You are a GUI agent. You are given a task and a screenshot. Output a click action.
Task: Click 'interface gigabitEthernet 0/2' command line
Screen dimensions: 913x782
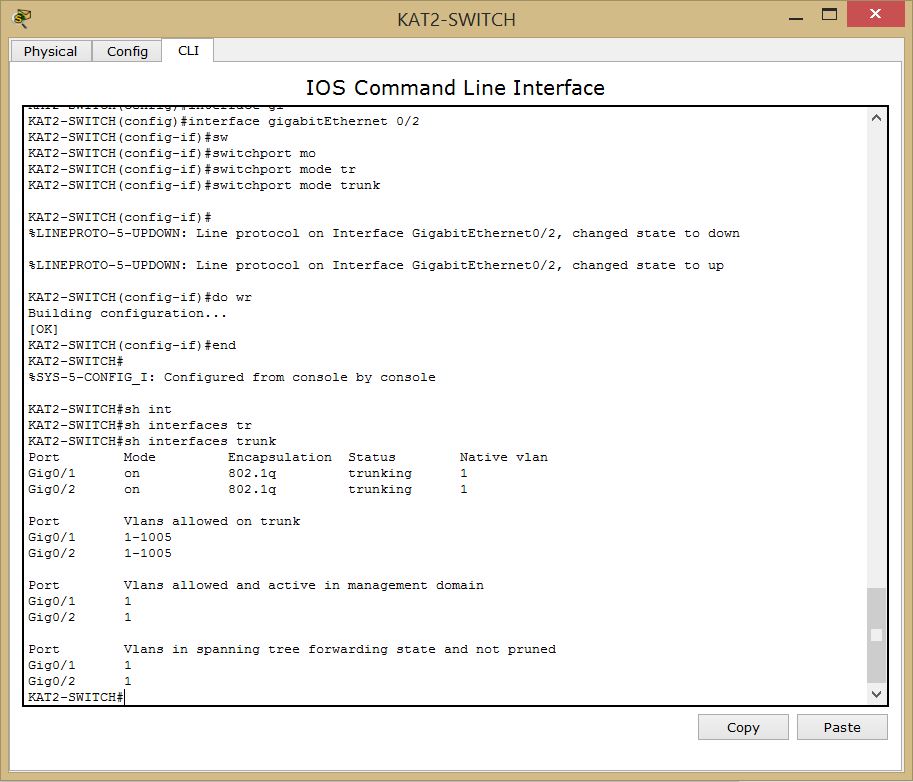pyautogui.click(x=224, y=121)
